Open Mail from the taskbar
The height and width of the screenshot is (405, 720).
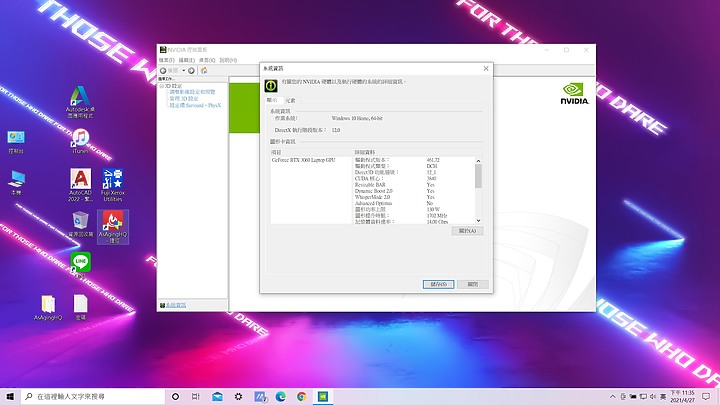[x=217, y=396]
